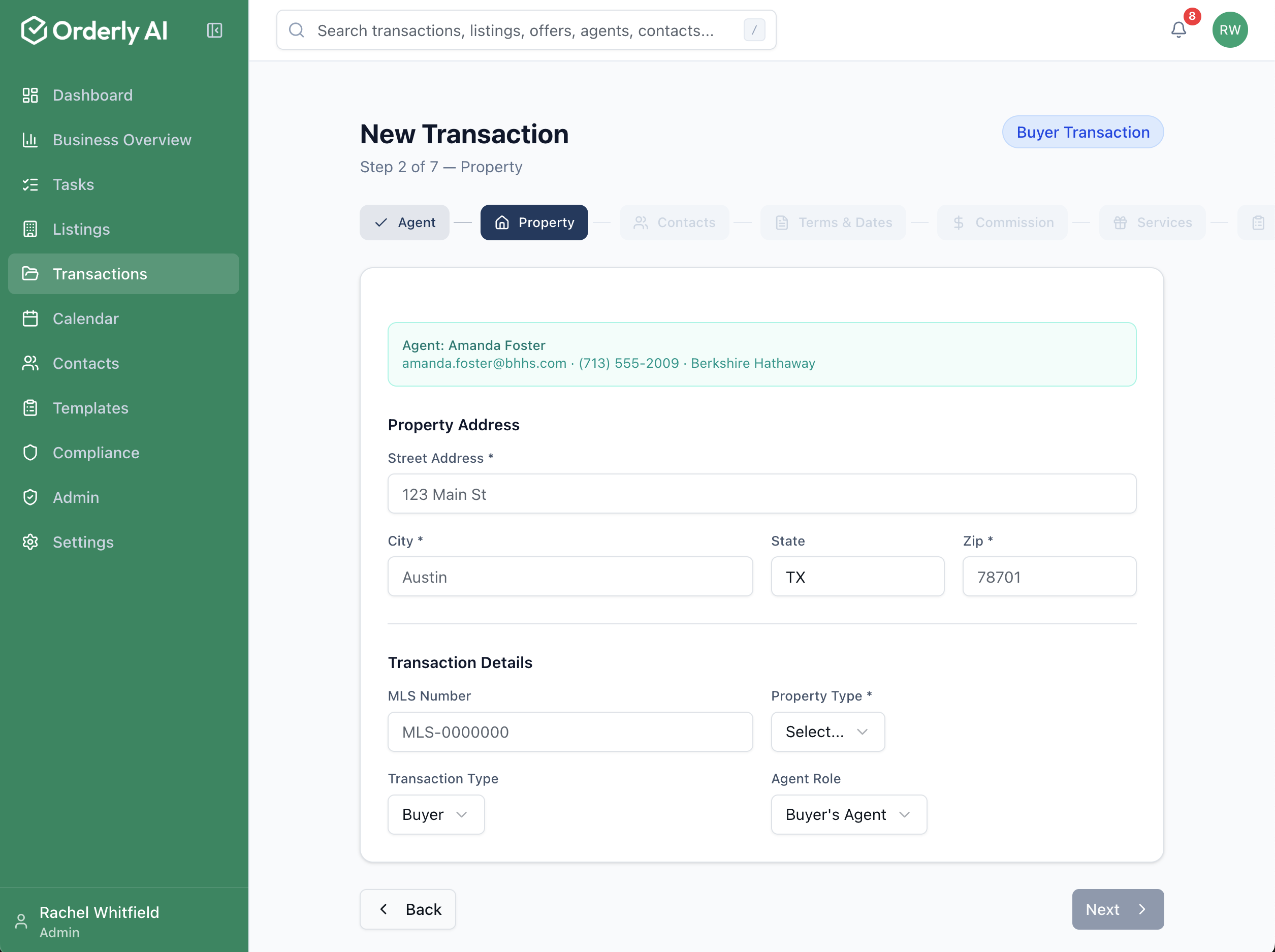The height and width of the screenshot is (952, 1275).
Task: Click the Listings building icon
Action: click(x=30, y=229)
